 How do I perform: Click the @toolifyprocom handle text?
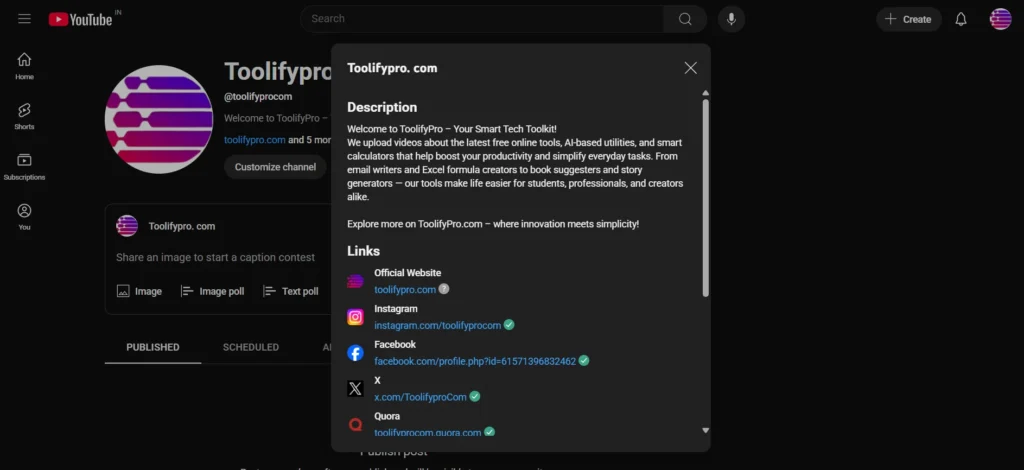pyautogui.click(x=258, y=97)
